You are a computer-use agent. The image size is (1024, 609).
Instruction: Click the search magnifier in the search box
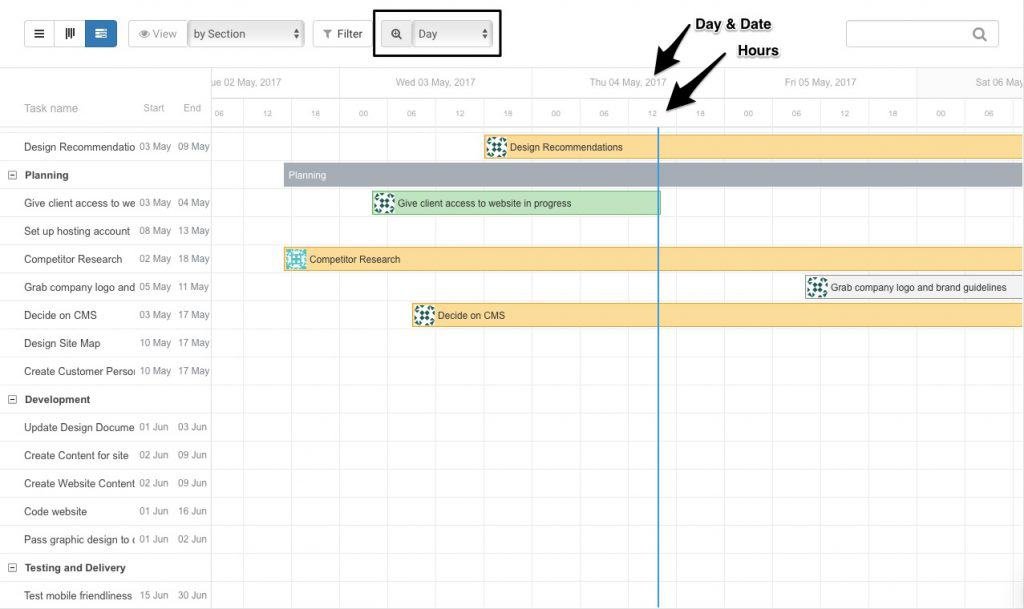tap(978, 32)
